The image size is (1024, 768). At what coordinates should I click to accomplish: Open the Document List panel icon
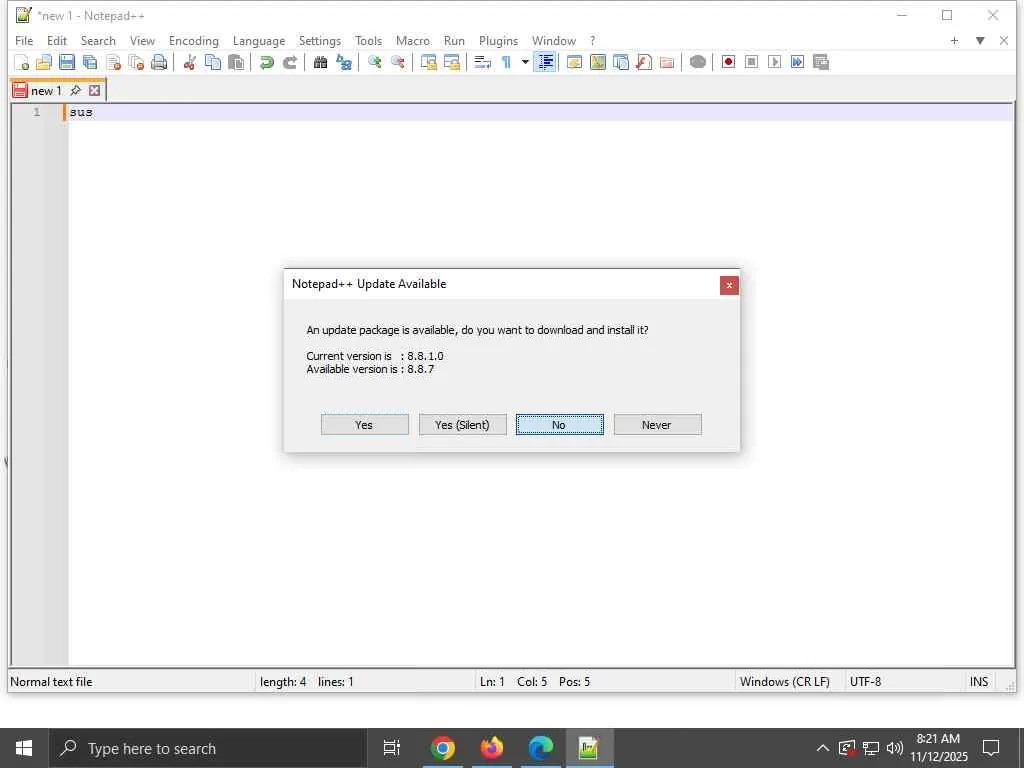point(621,63)
